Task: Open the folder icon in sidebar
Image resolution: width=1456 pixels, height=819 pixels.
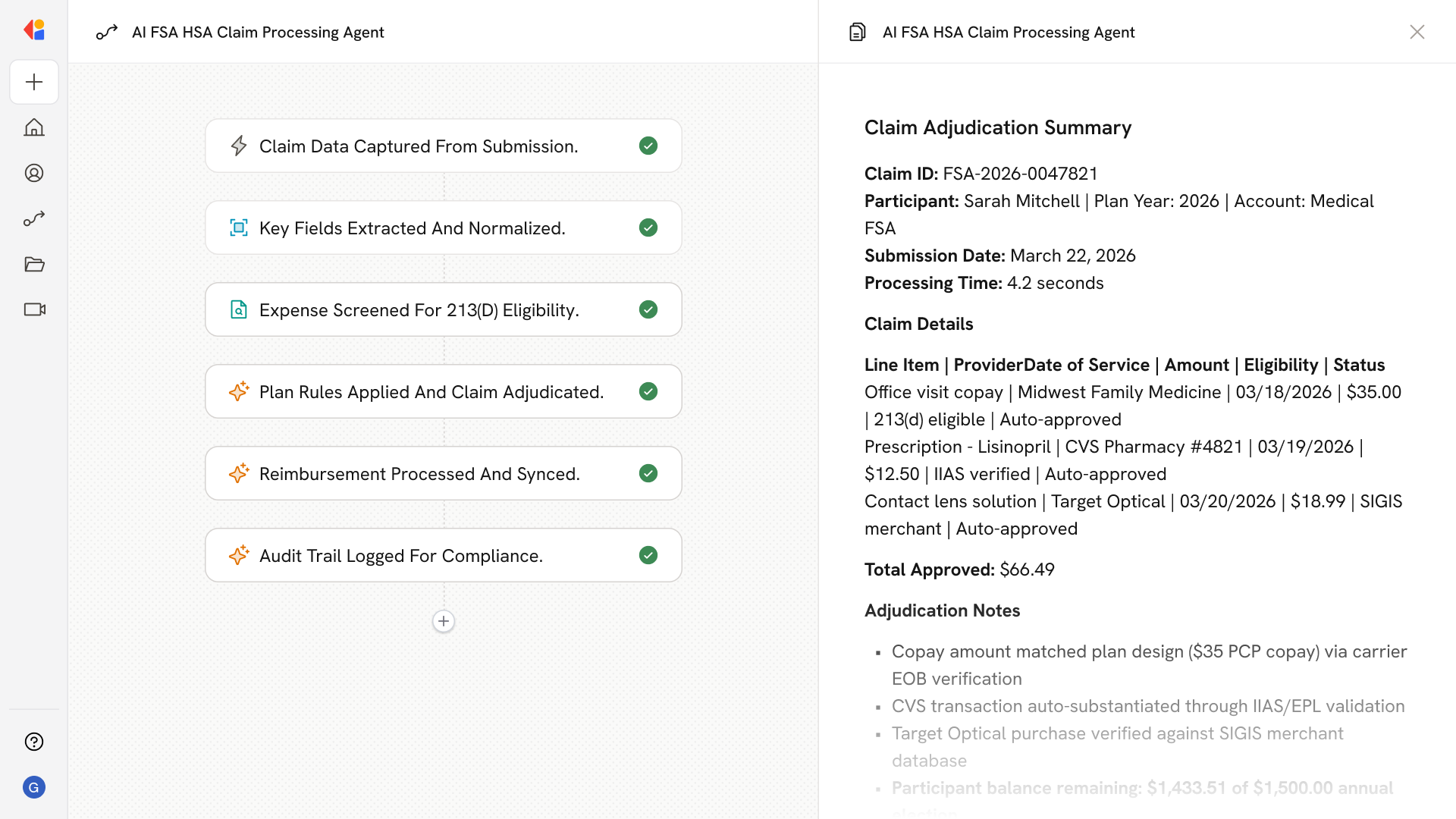Action: point(34,264)
